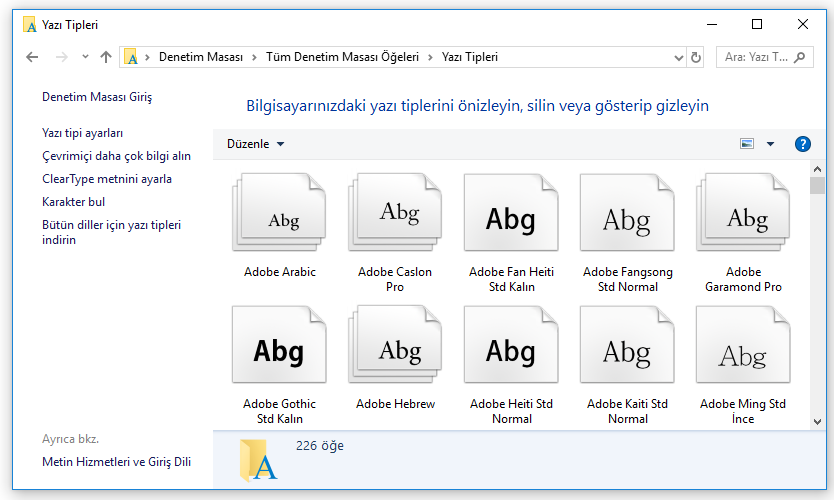Open recent locations dropdown chevron
This screenshot has height=500, width=834.
85,57
